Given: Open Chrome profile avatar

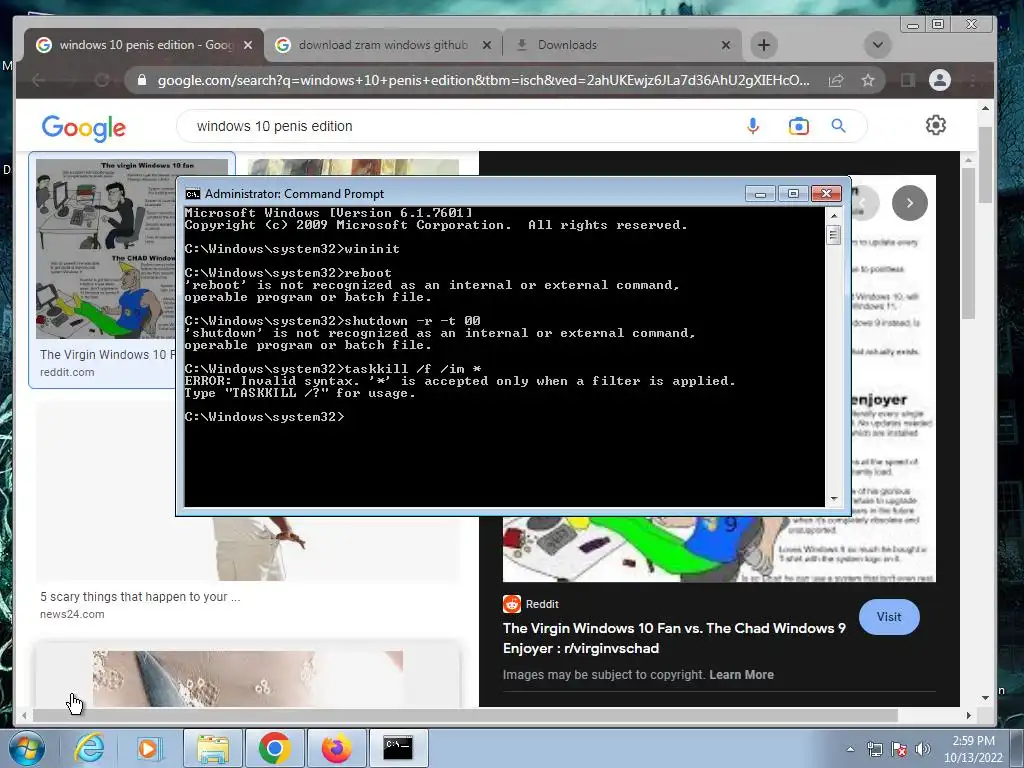Looking at the screenshot, I should 940,80.
